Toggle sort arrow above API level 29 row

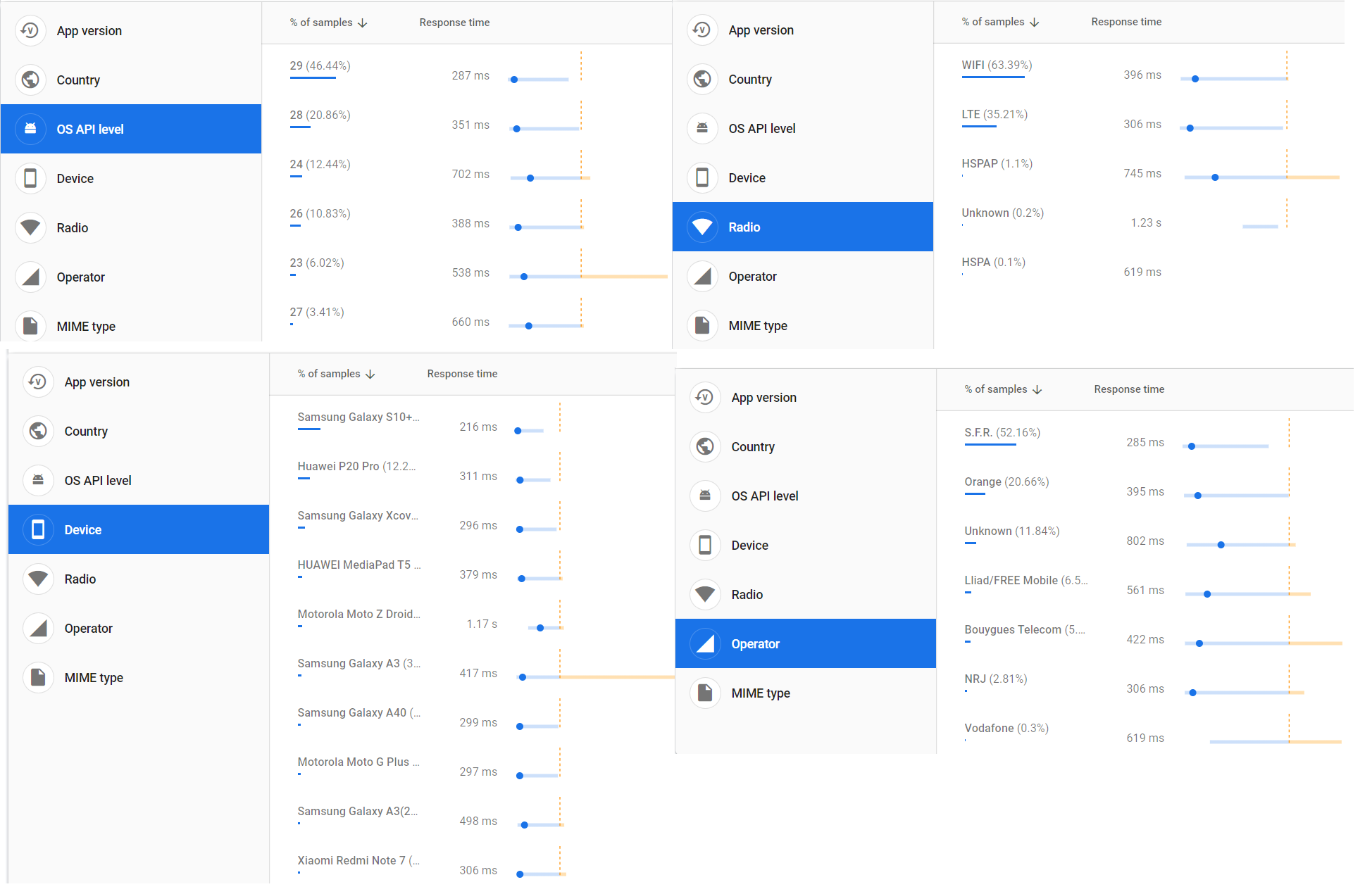pyautogui.click(x=363, y=23)
